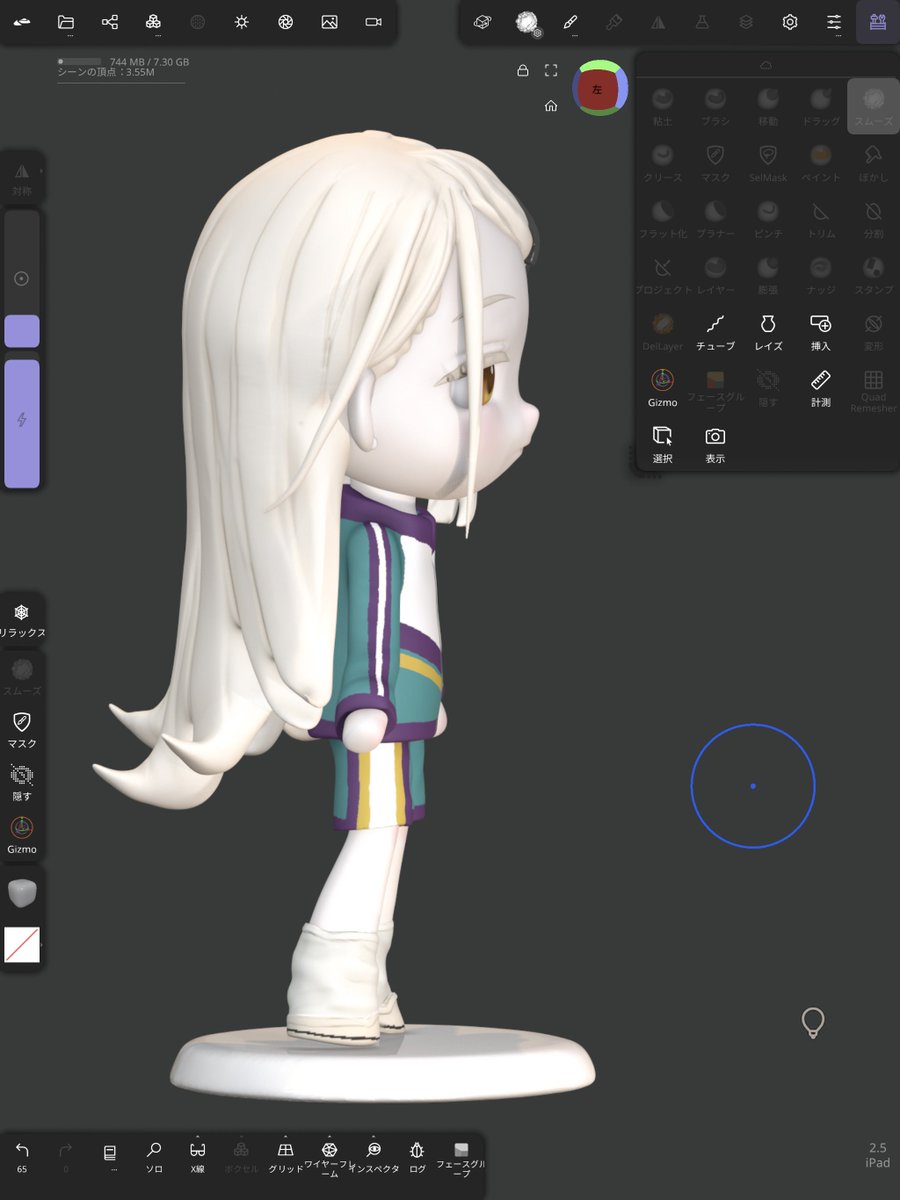
Task: Select リラックス relax shortcut
Action: 22,620
